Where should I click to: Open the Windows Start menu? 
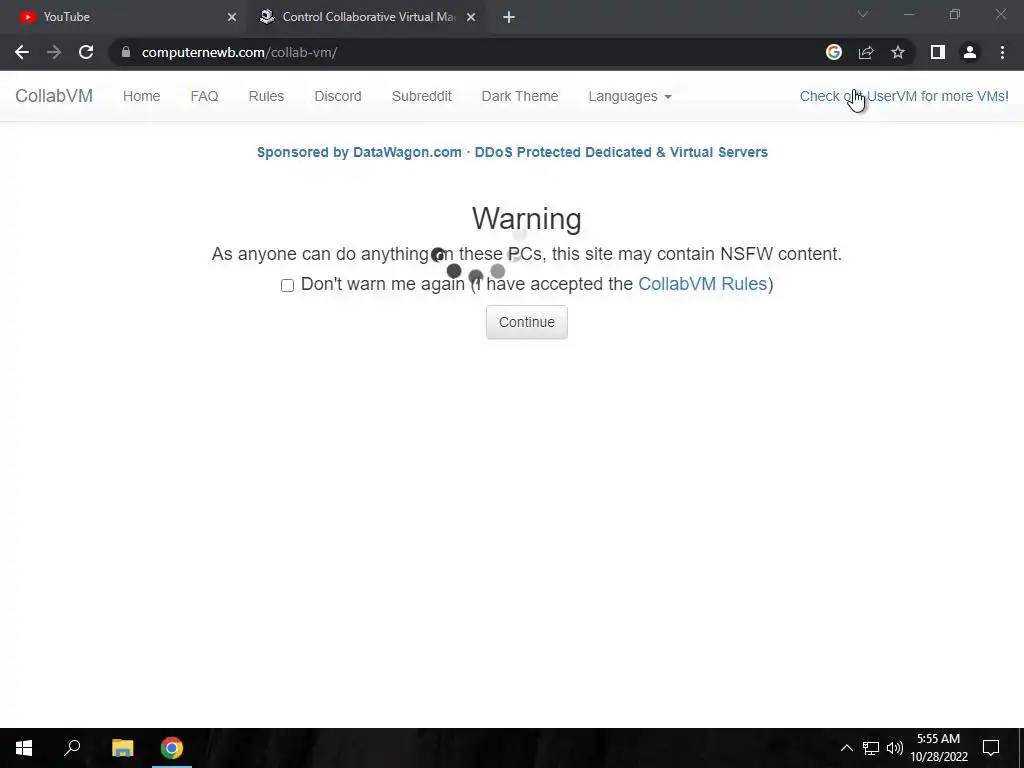coord(24,748)
